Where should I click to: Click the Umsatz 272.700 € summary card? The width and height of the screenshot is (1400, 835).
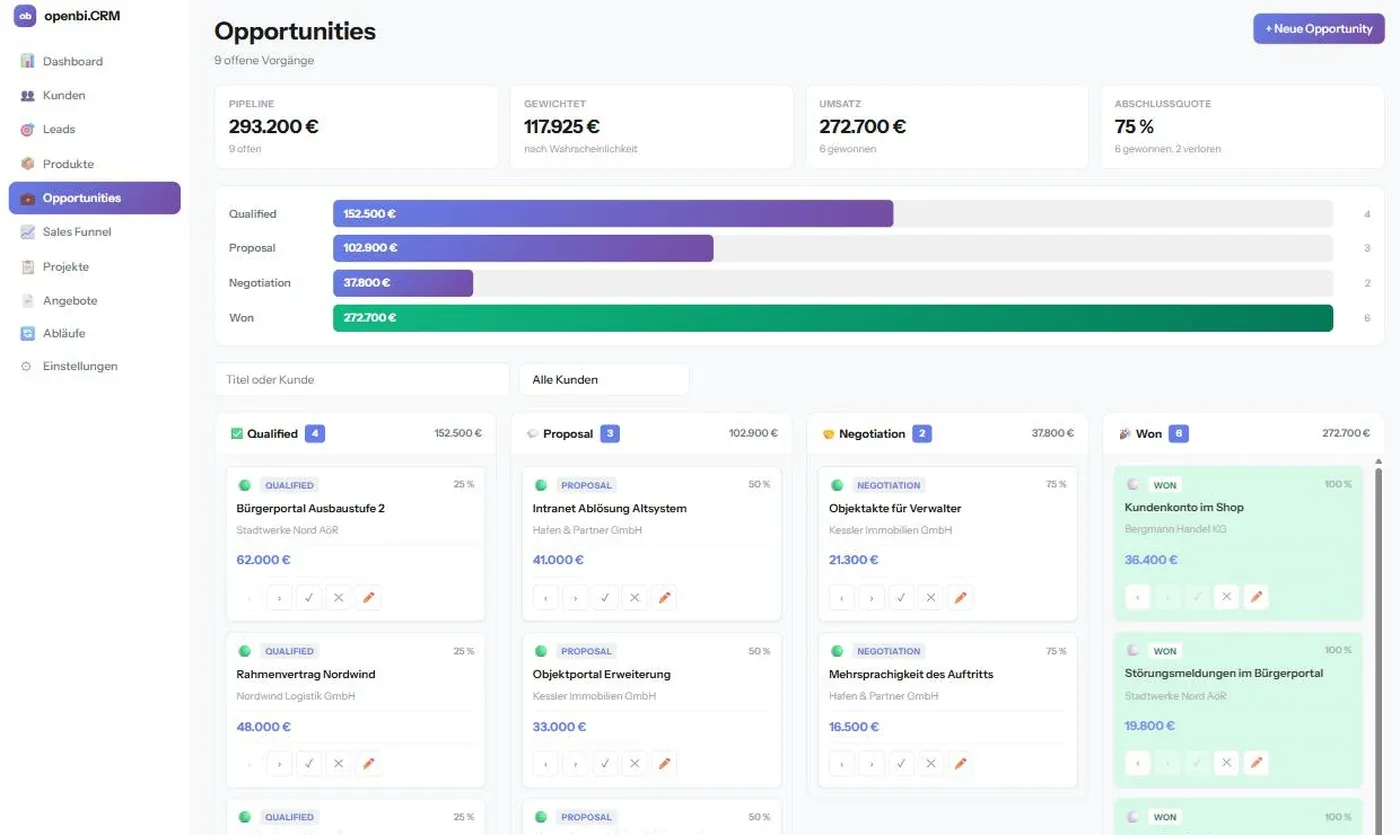coord(947,127)
